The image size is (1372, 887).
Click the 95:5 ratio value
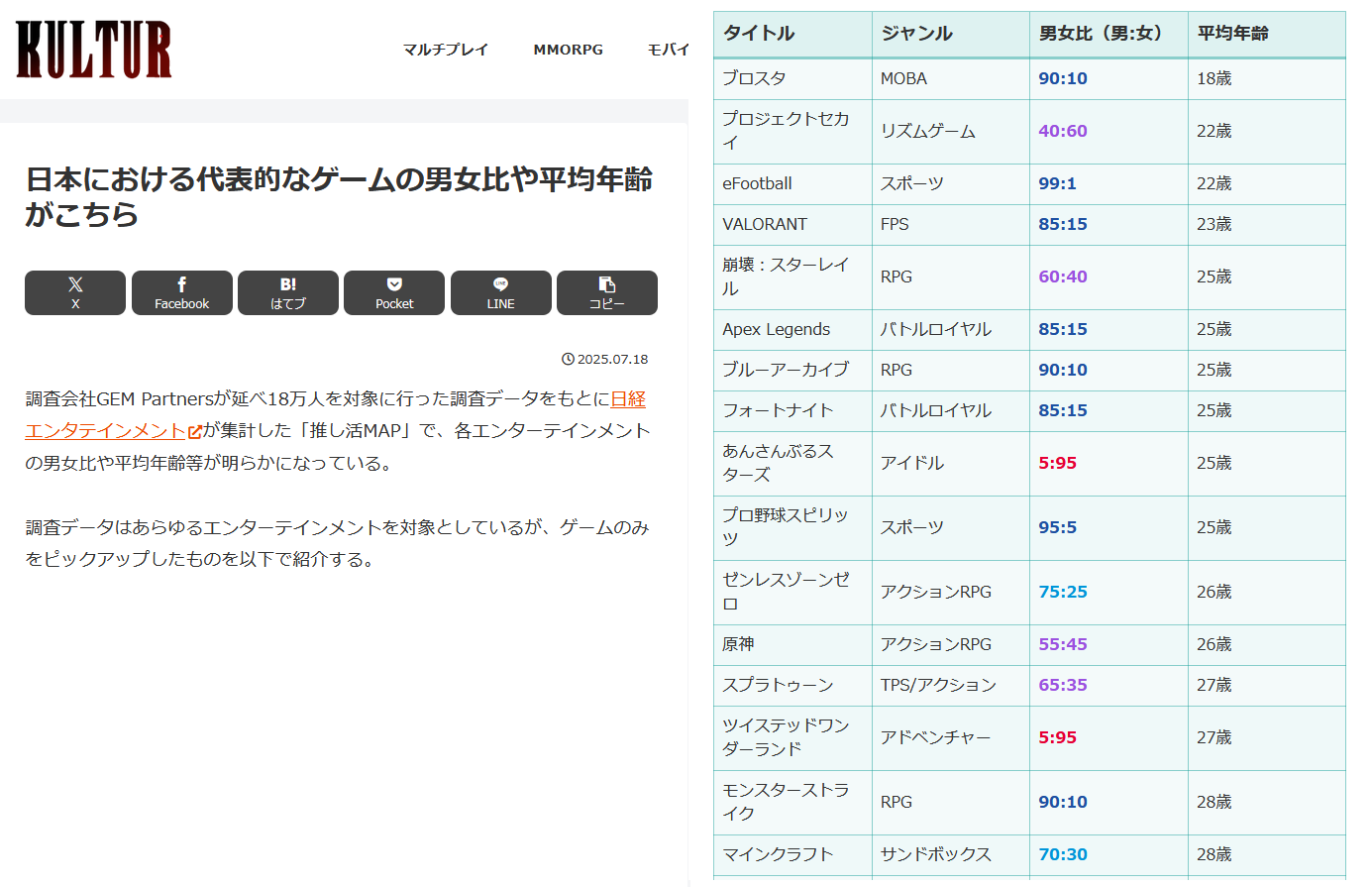click(1057, 527)
